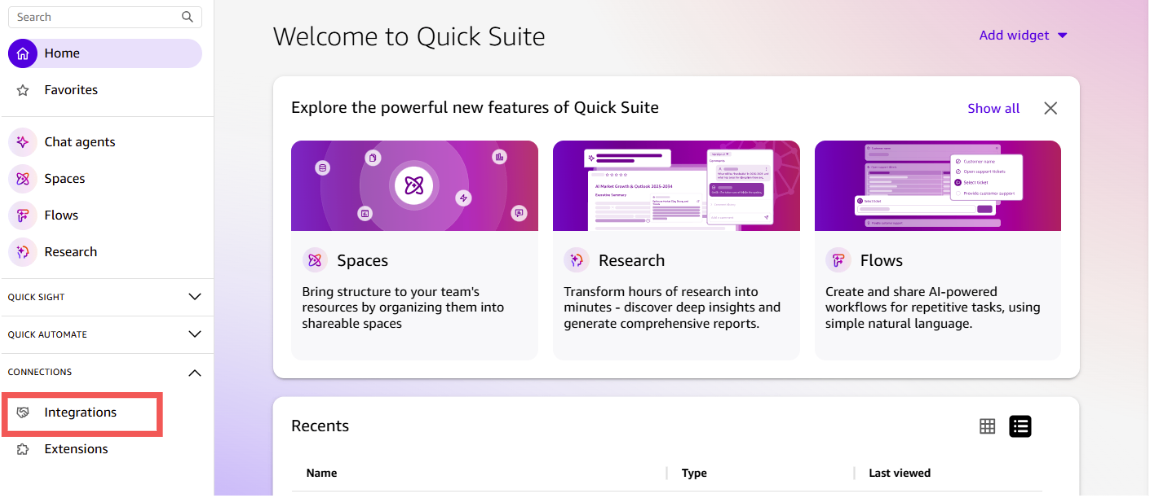Viewport: 1154px width, 502px height.
Task: Open Home in the sidebar
Action: 105,54
